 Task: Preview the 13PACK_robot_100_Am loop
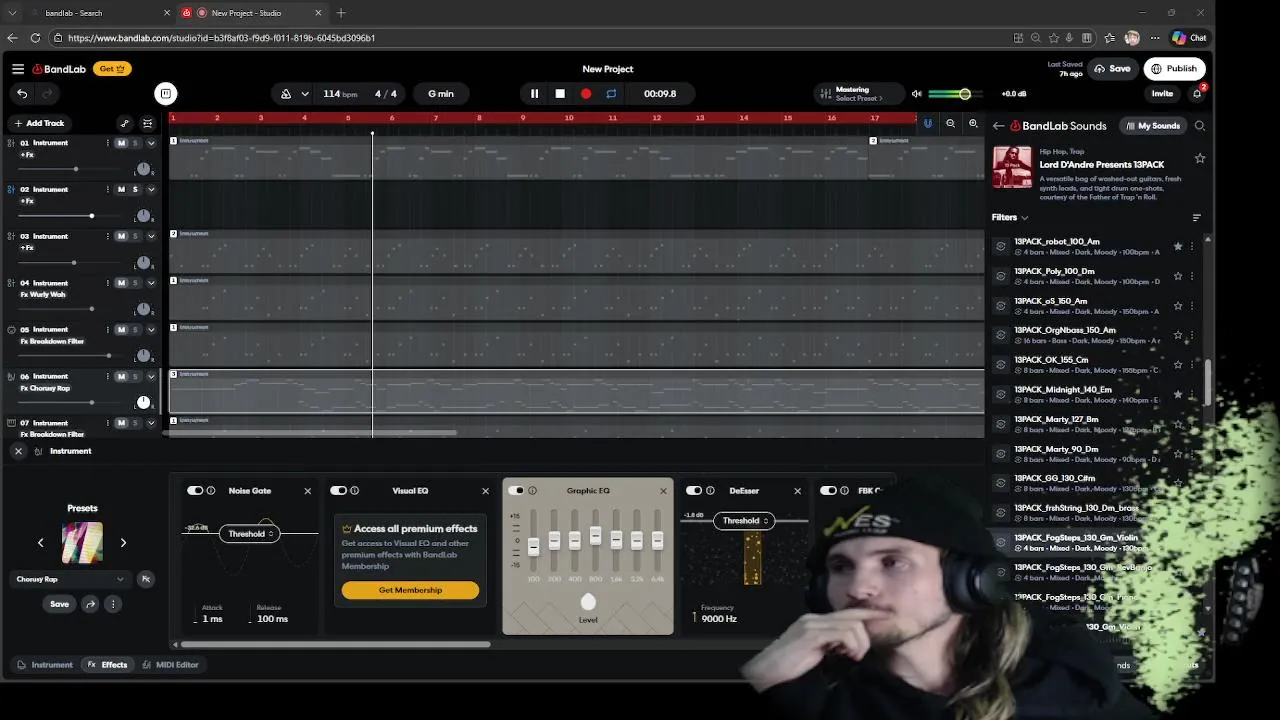(x=1001, y=246)
